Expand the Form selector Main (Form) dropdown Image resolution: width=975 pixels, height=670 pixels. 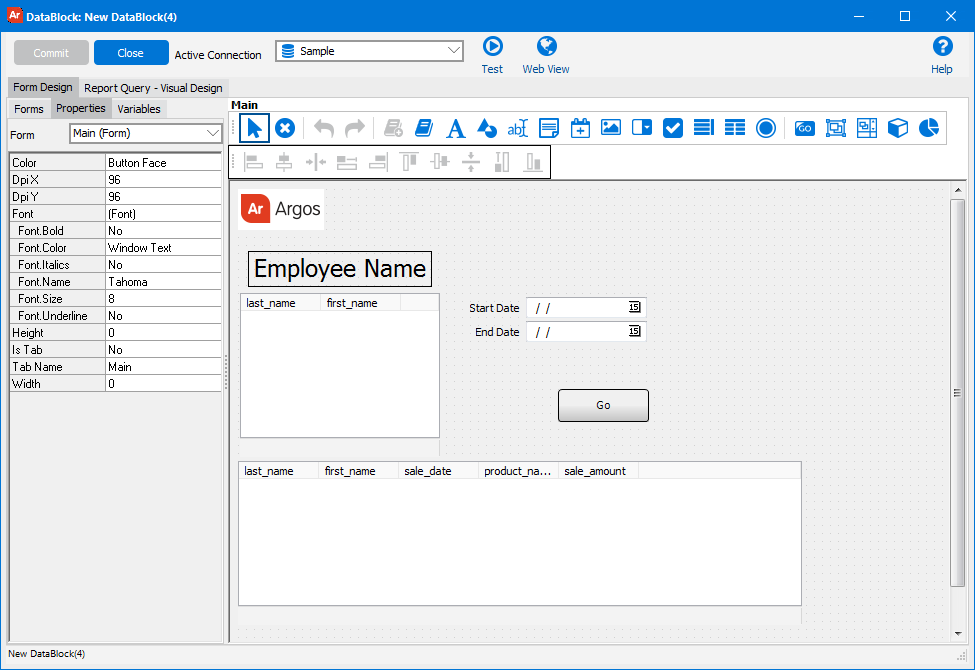click(x=212, y=133)
